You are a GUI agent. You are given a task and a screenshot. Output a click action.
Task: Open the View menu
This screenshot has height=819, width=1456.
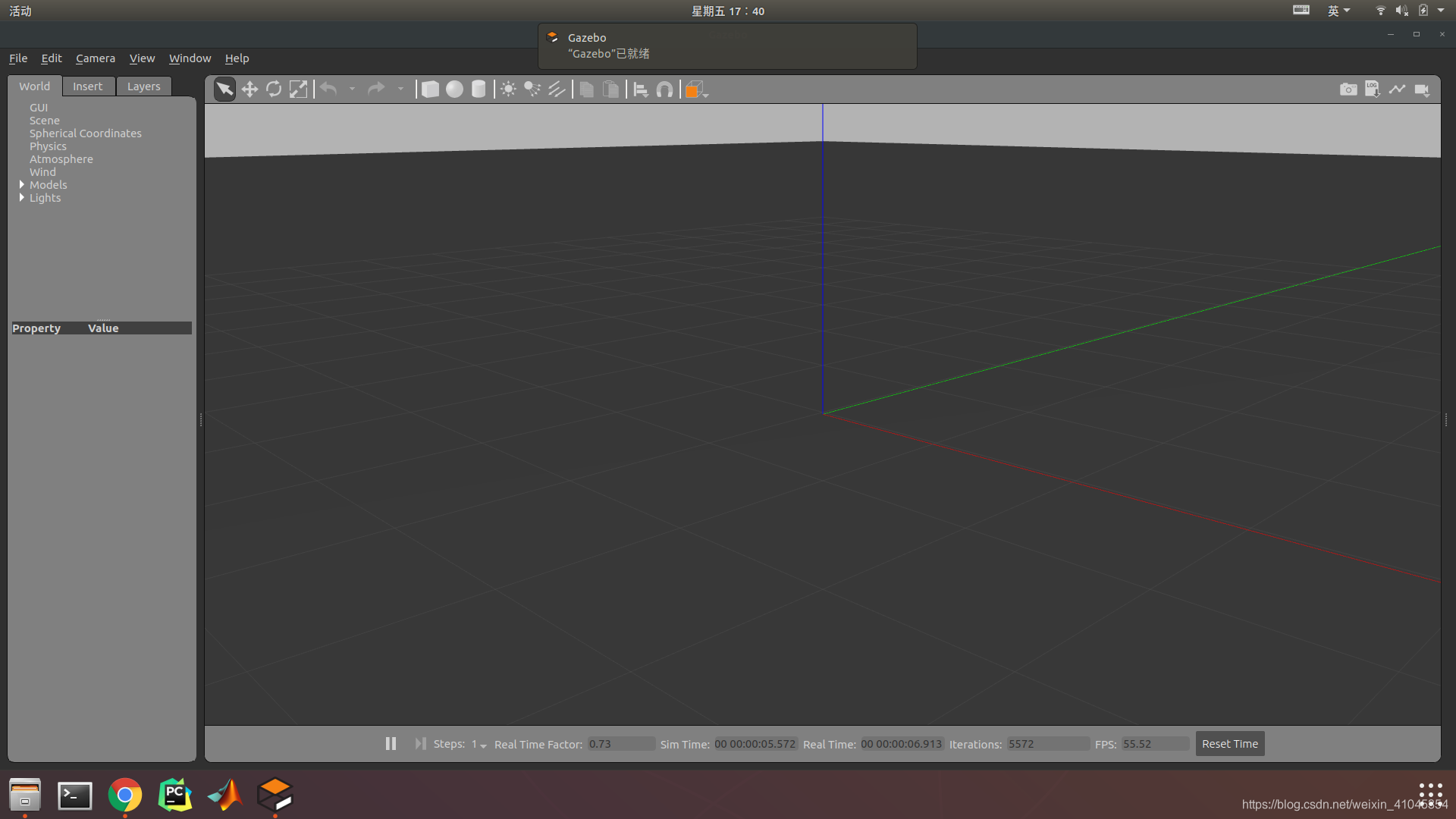142,58
